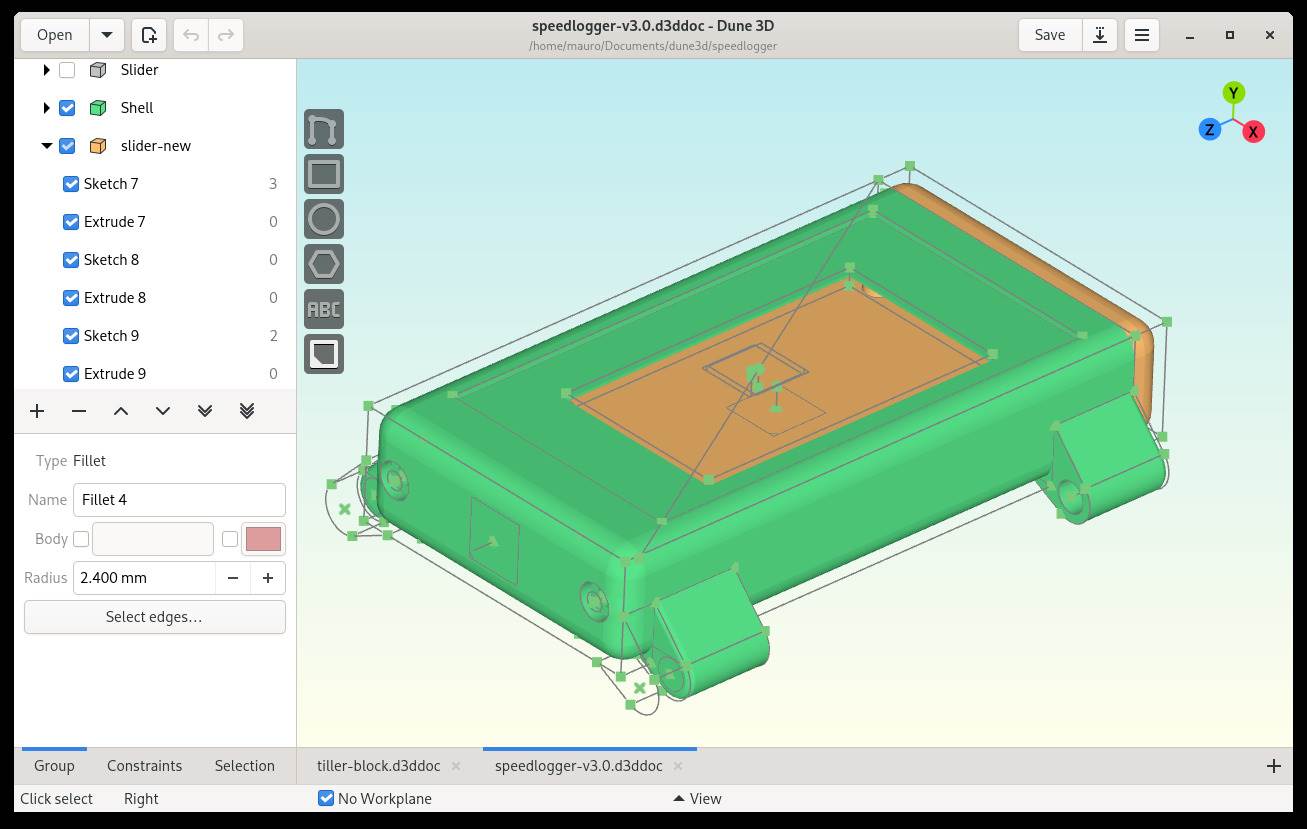Click the new document icon
This screenshot has height=829, width=1307.
[x=149, y=35]
